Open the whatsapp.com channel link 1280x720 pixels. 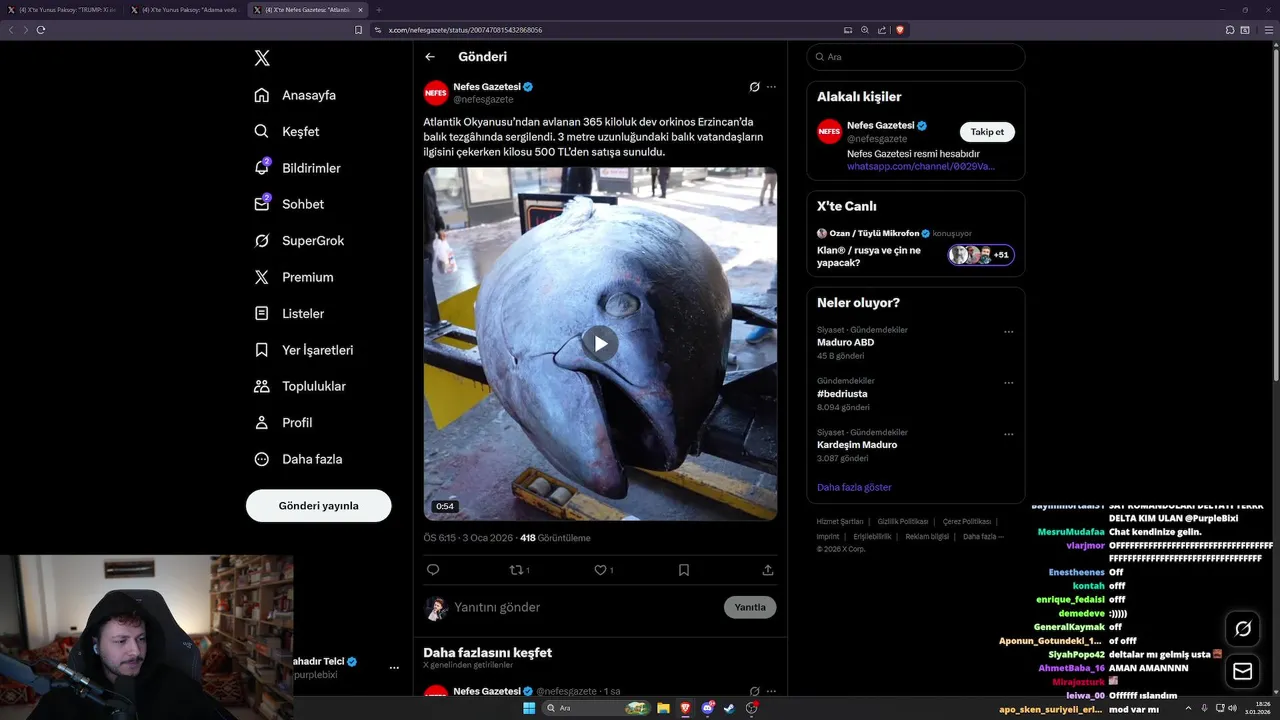pyautogui.click(x=921, y=166)
